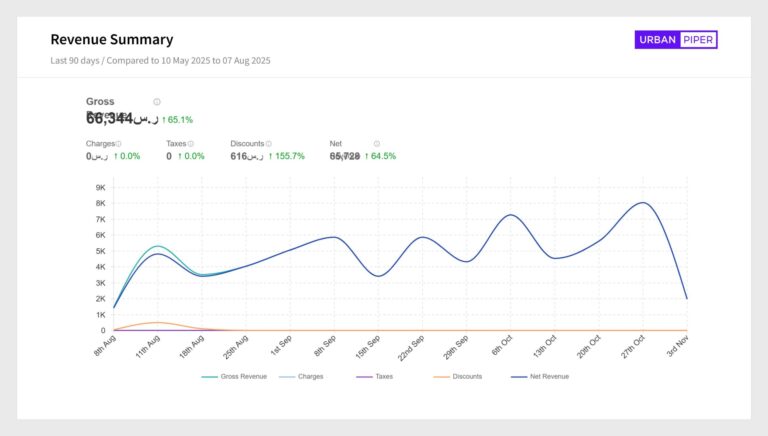Click the 11th Aug discounts curve bump
Screen dimensions: 768x436
[x=157, y=322]
